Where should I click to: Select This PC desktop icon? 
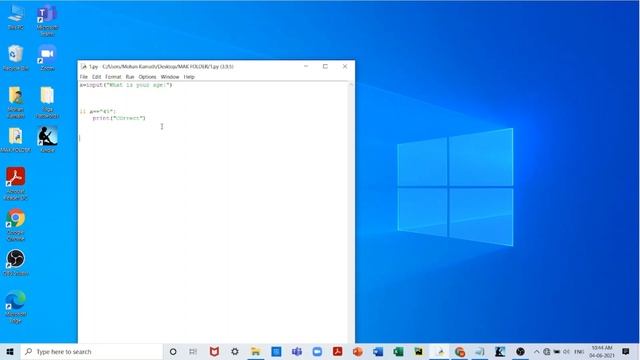click(16, 18)
